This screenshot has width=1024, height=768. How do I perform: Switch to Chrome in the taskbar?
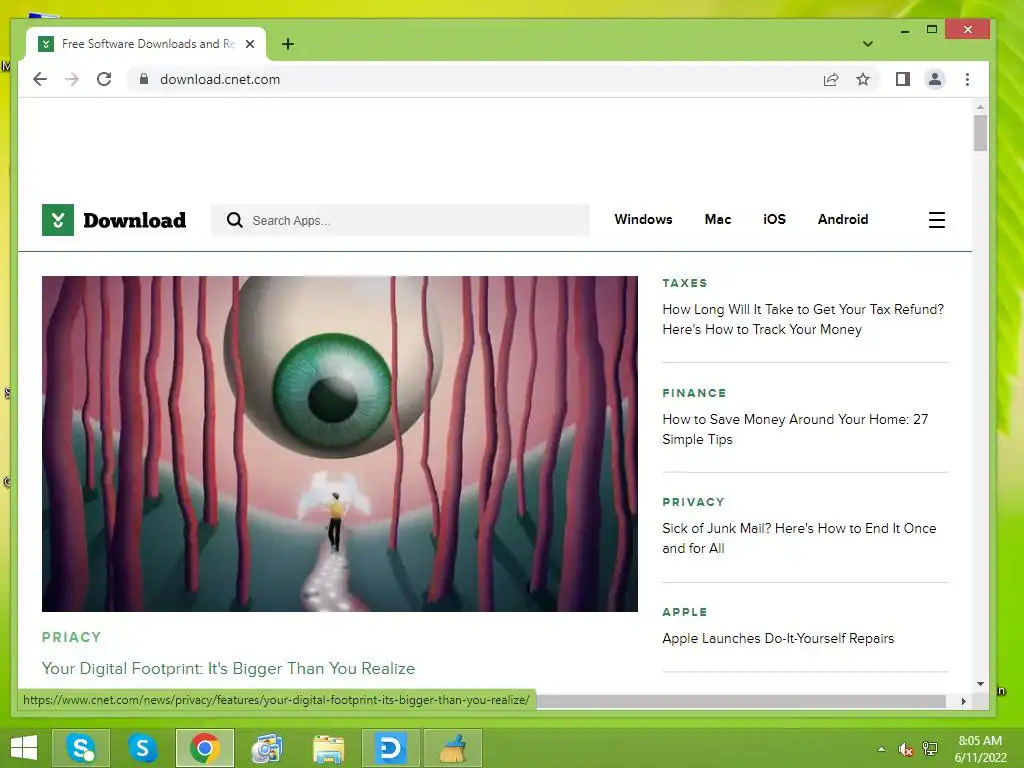click(x=204, y=748)
